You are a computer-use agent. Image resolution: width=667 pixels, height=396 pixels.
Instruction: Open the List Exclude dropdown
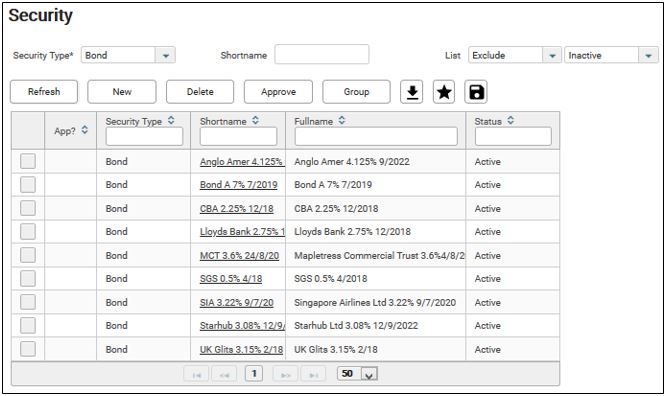tap(552, 55)
